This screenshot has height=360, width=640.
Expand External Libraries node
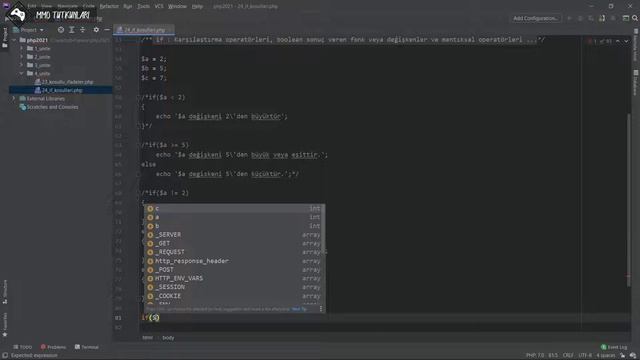(14, 98)
